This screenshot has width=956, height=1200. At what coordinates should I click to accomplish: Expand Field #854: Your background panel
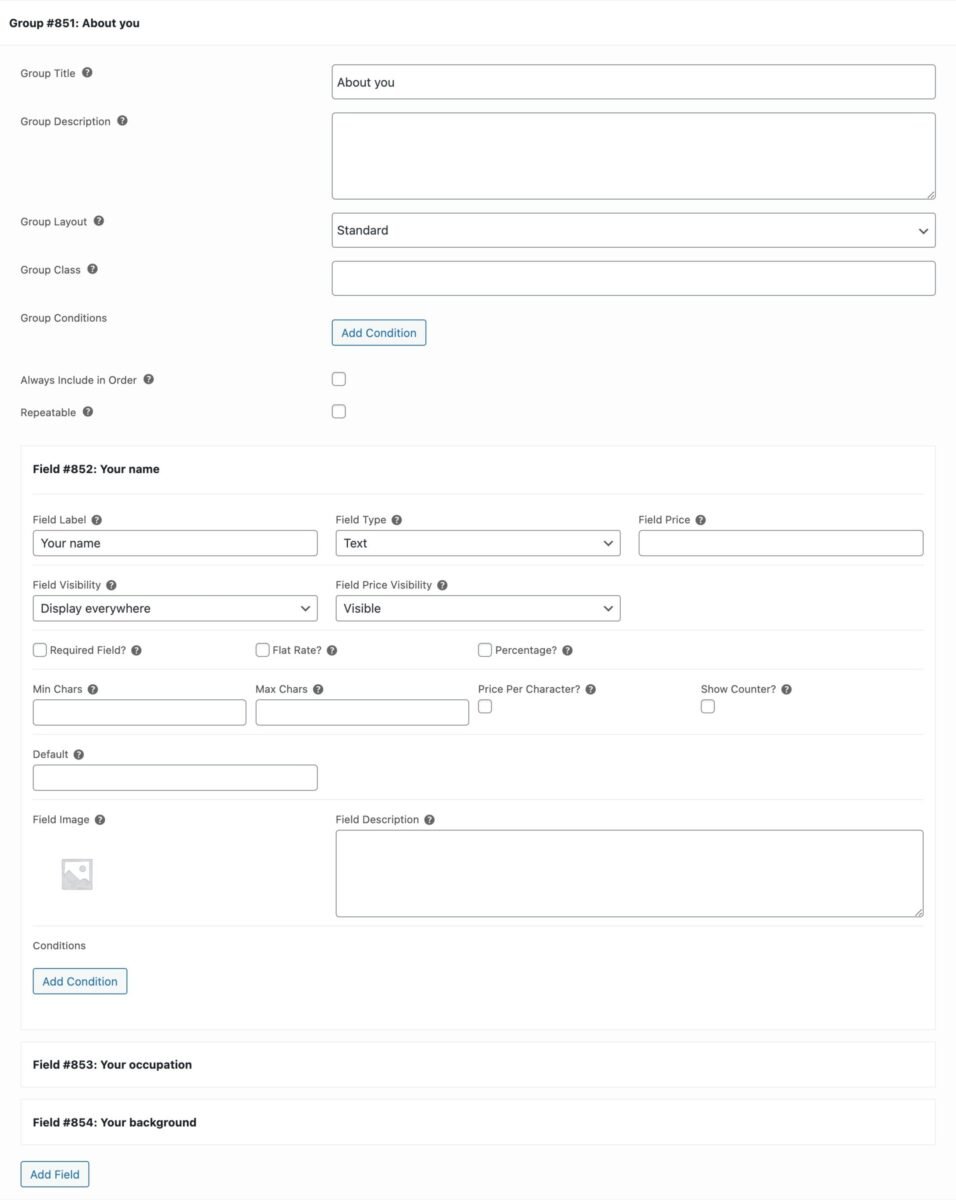pos(478,1122)
